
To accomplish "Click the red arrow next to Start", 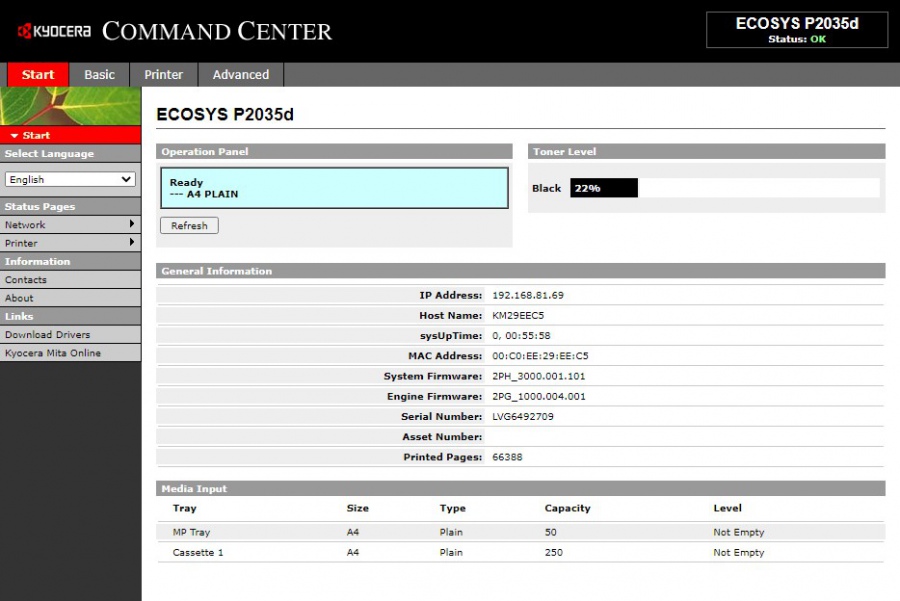I will [x=14, y=135].
